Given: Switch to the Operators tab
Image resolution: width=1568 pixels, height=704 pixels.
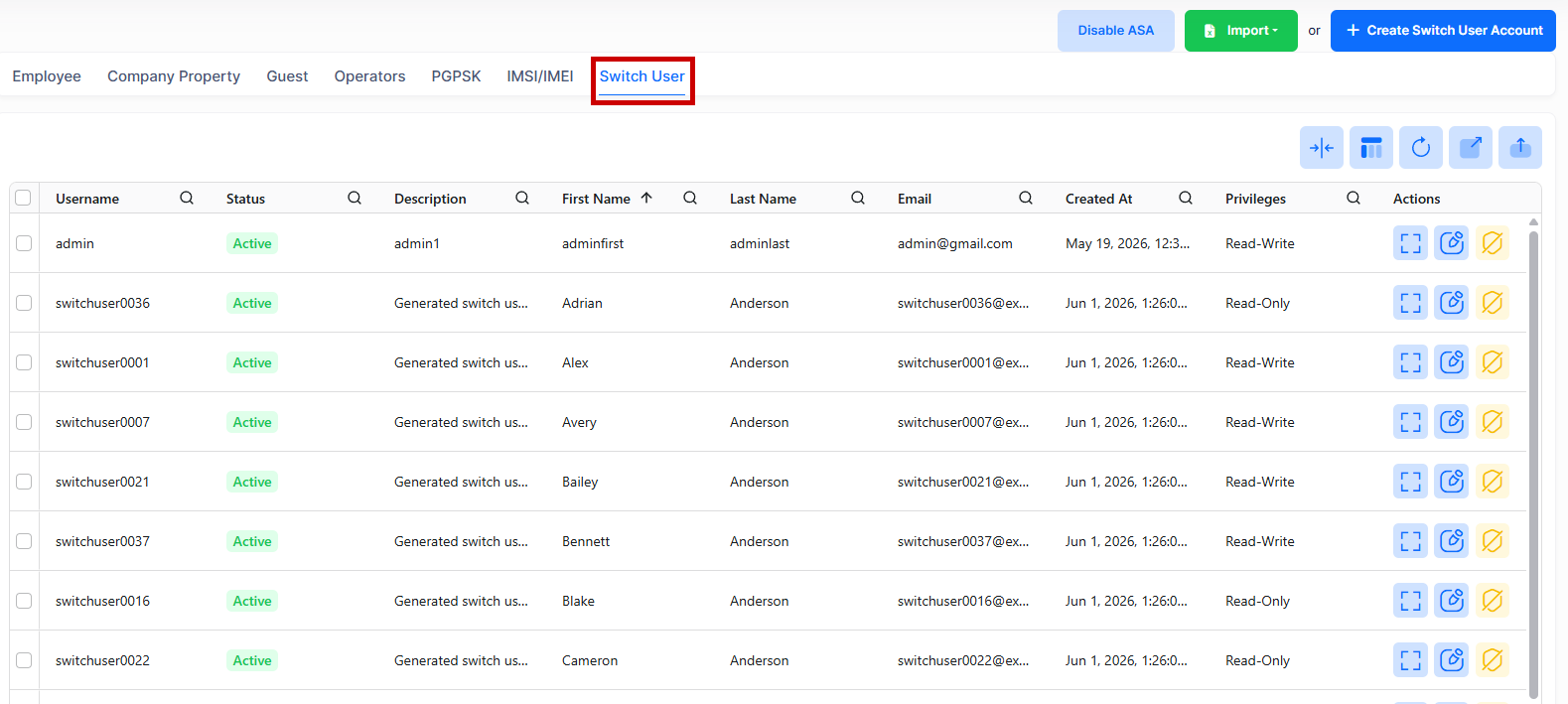Looking at the screenshot, I should tap(369, 76).
